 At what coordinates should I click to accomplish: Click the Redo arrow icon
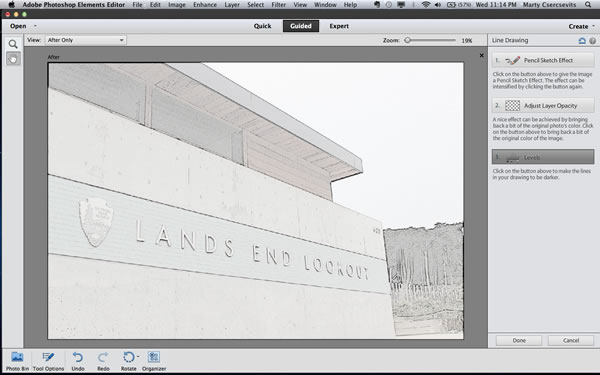tap(103, 357)
